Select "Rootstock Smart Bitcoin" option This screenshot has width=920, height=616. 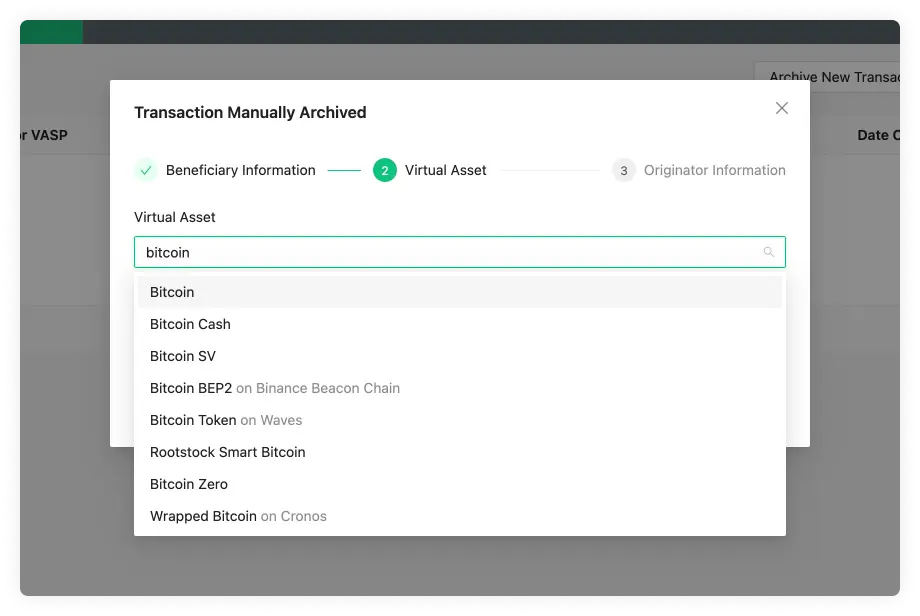point(227,452)
